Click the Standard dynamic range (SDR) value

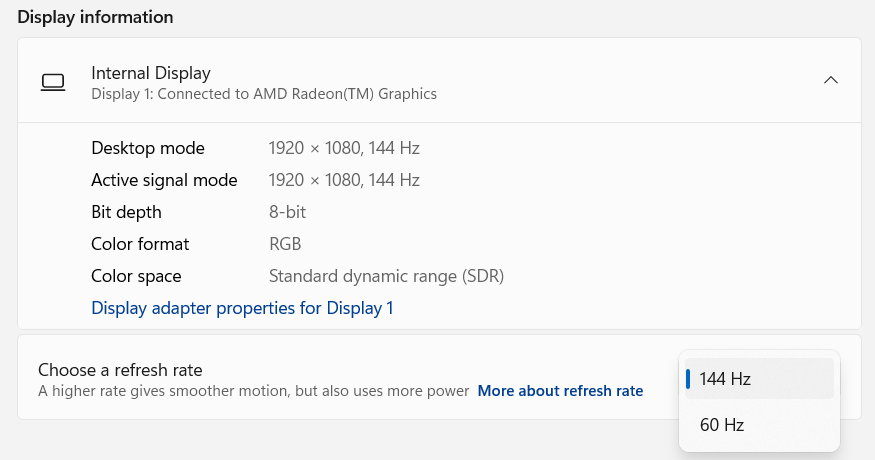(386, 276)
